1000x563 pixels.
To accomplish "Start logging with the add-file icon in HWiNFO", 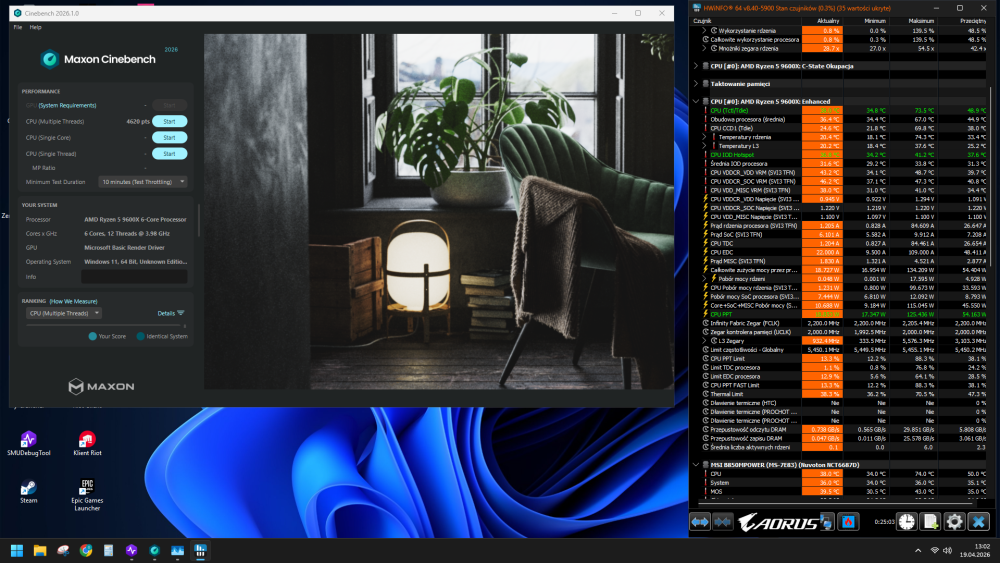I will click(x=930, y=522).
